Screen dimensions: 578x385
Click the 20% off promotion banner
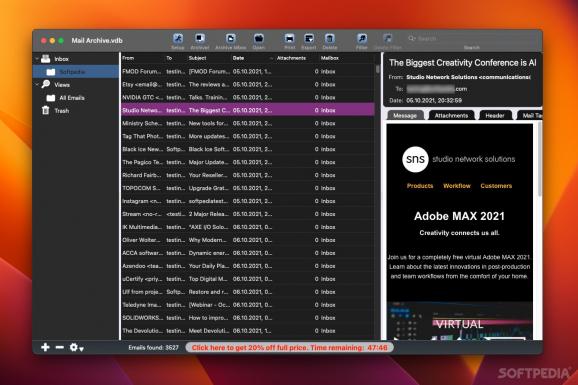point(290,348)
